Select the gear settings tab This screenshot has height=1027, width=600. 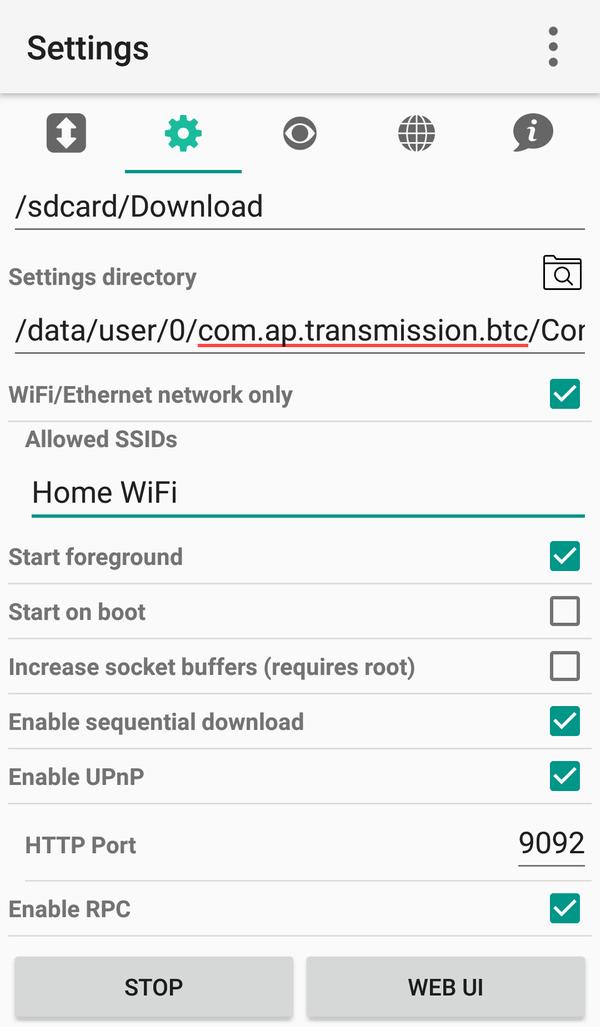click(183, 133)
